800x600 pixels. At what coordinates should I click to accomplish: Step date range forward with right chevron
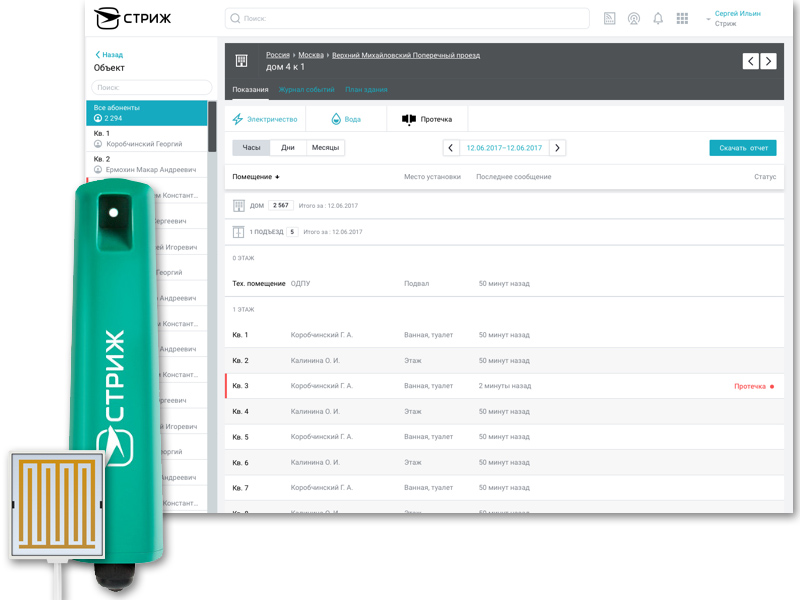point(557,148)
